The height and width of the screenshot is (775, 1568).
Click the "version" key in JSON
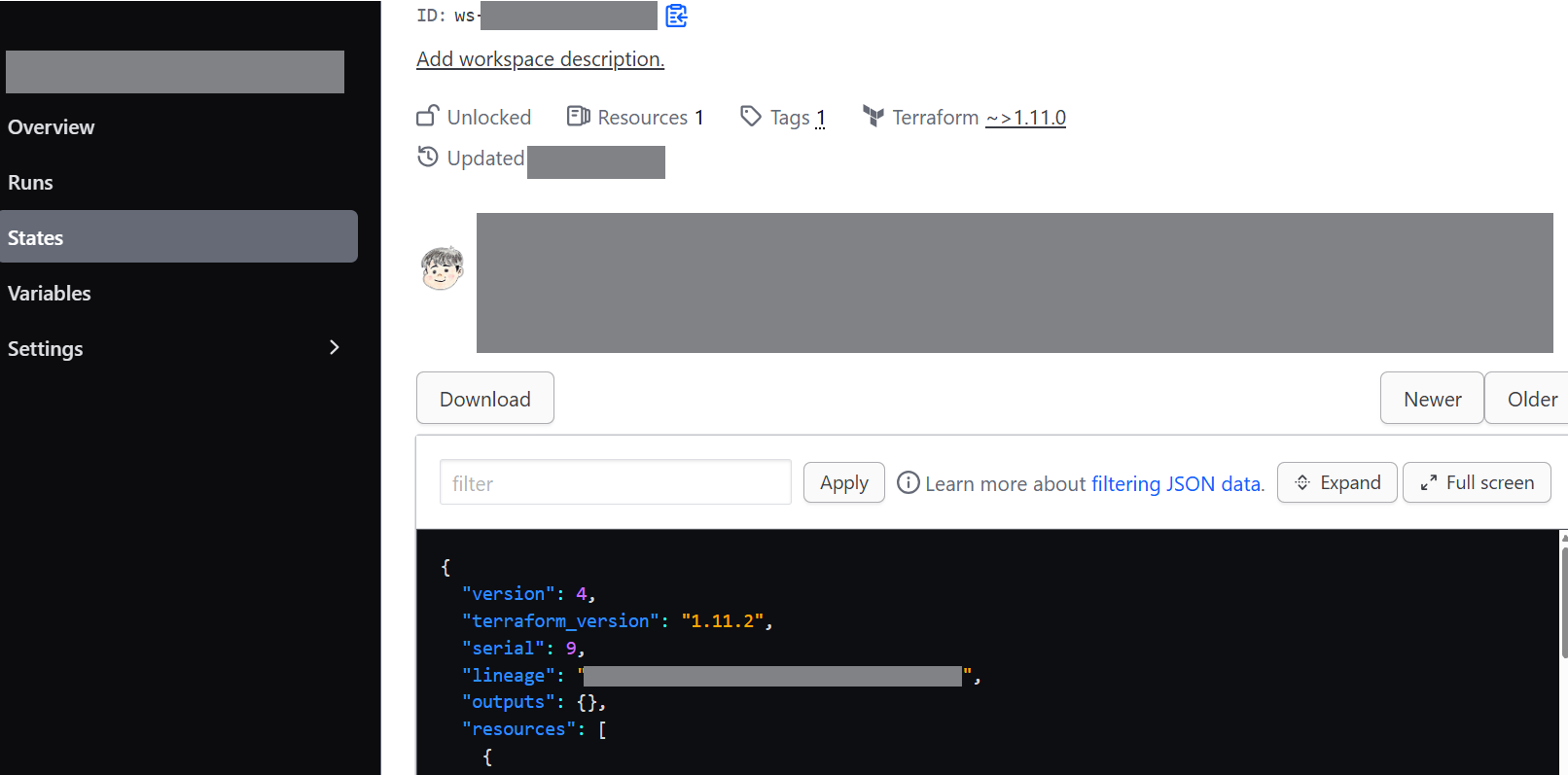509,593
